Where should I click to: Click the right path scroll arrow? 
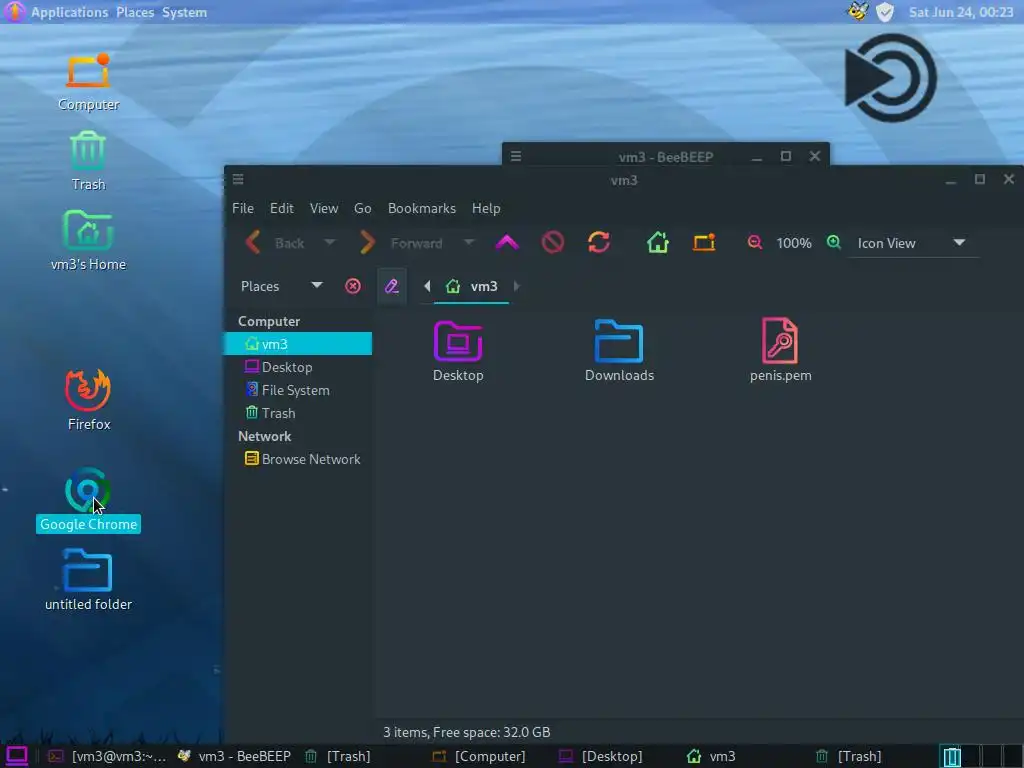[x=517, y=286]
